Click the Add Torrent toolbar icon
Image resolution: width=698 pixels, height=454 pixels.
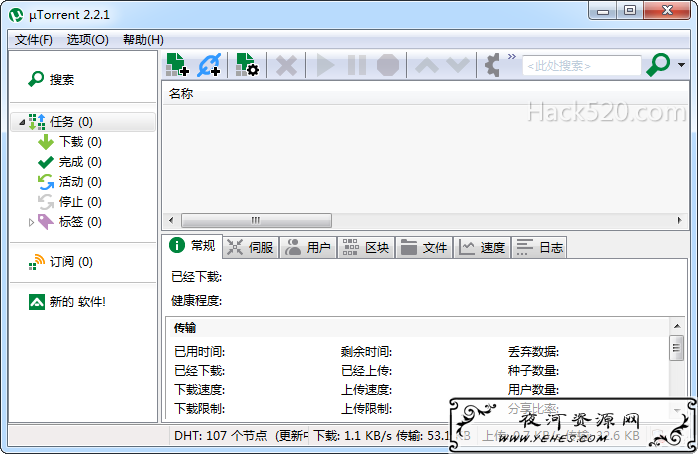[x=177, y=65]
